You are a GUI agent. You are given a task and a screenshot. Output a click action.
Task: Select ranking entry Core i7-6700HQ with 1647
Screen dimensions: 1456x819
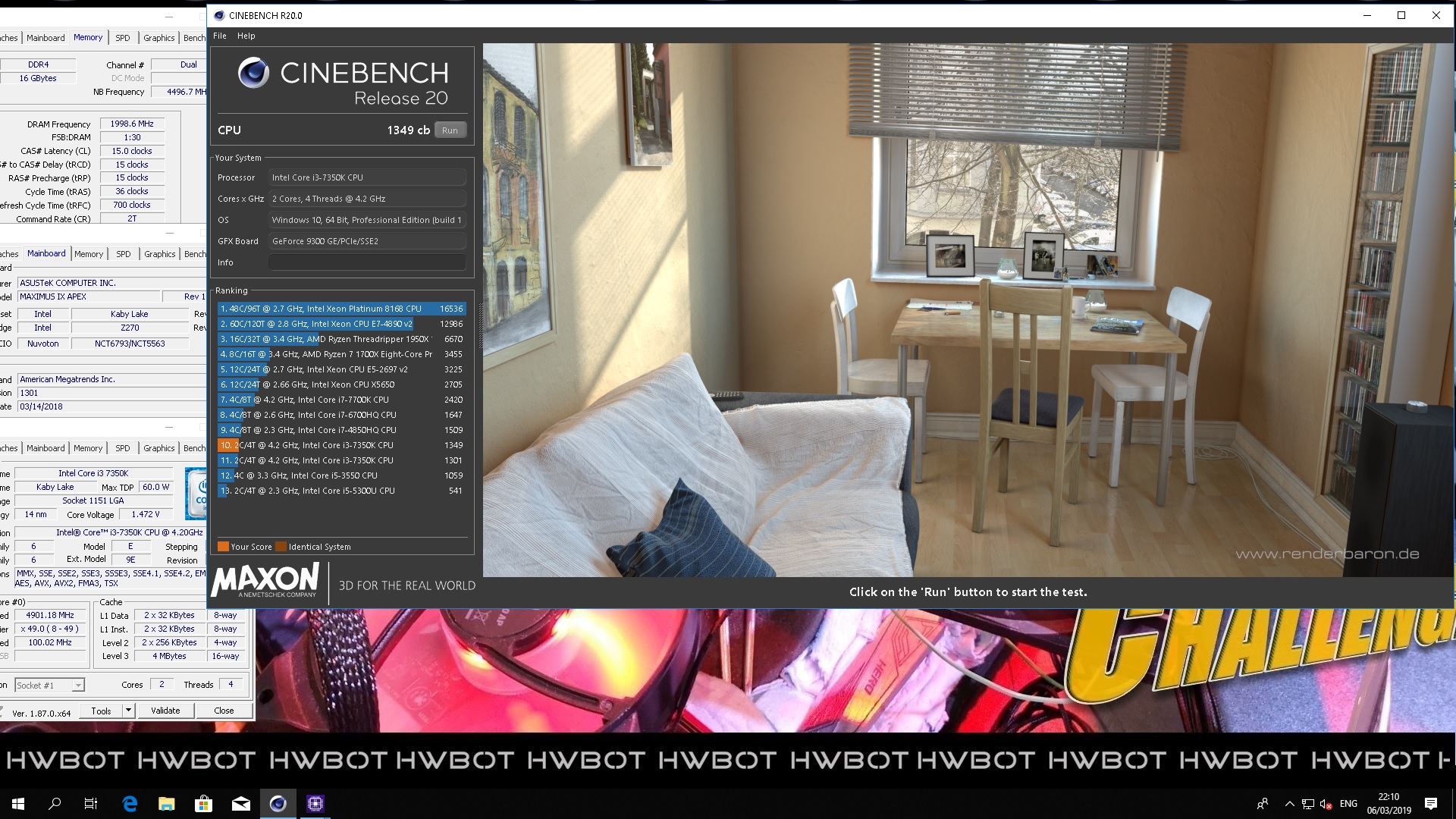[341, 415]
